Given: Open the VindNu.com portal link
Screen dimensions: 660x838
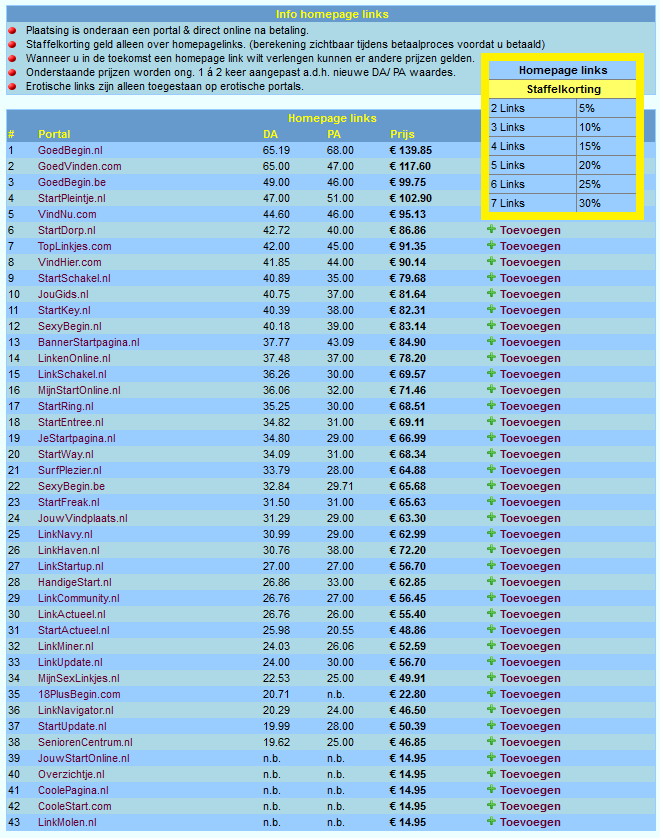Looking at the screenshot, I should 67,214.
